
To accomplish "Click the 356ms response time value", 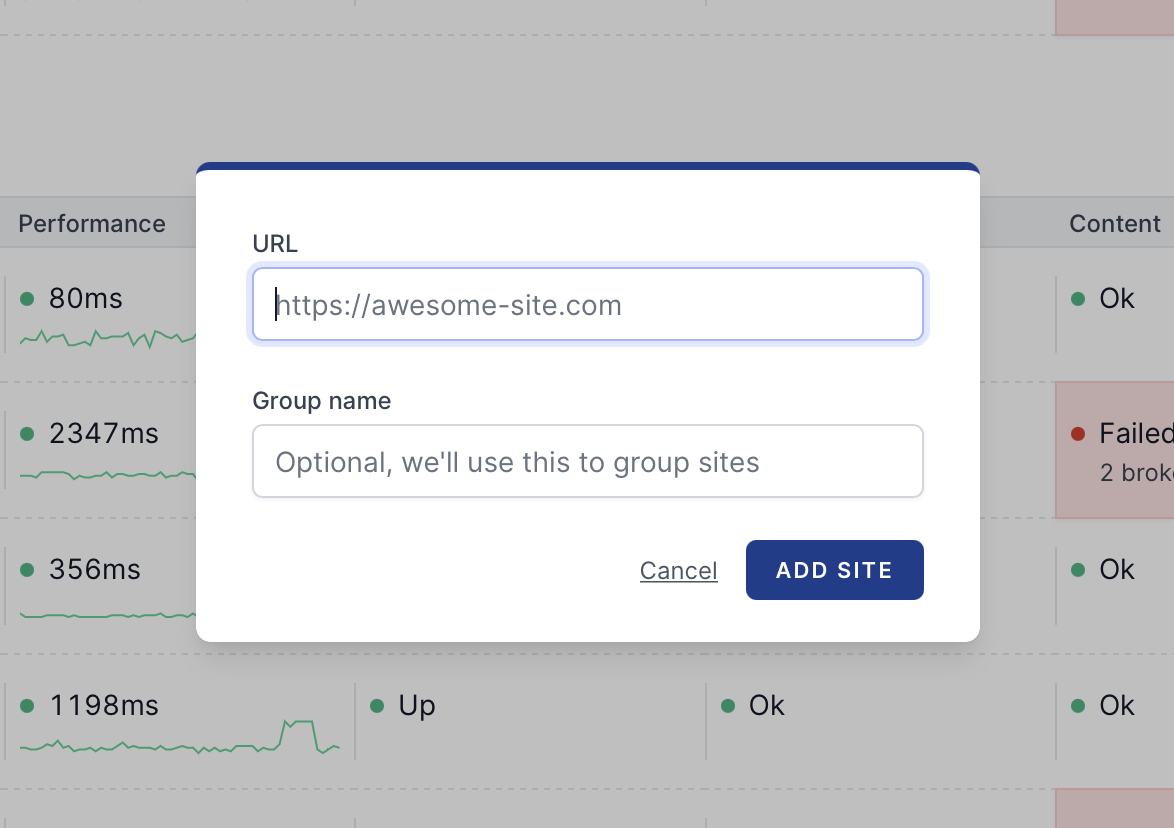I will click(95, 570).
